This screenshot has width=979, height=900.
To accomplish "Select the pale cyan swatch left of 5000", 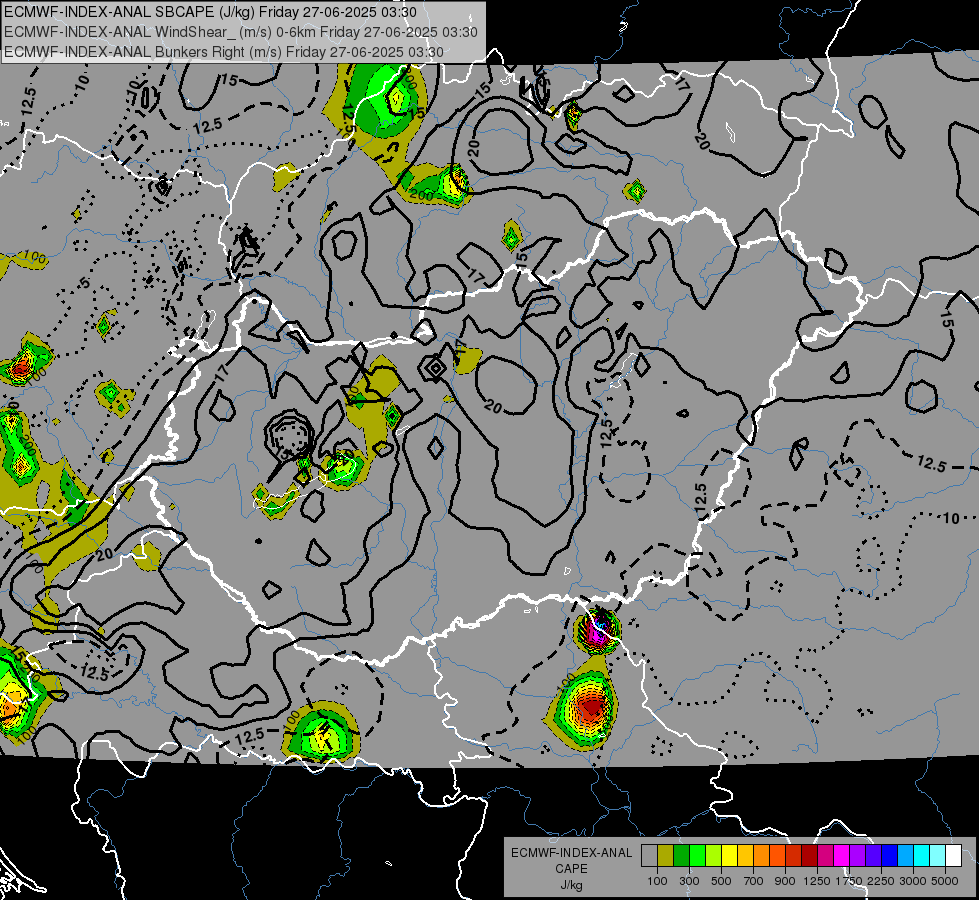I will (938, 855).
